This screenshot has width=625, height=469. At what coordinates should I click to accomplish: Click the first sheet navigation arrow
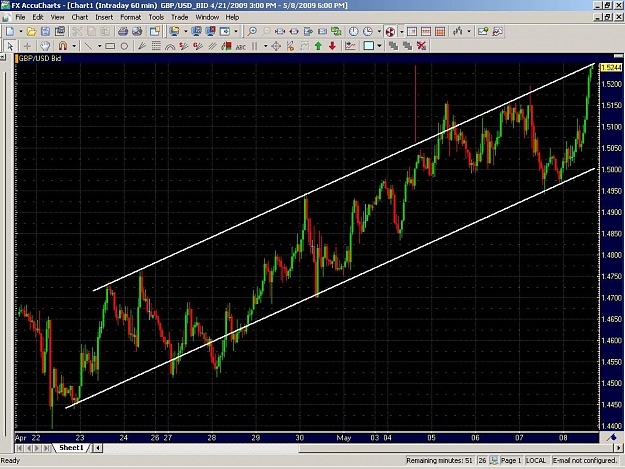pyautogui.click(x=19, y=448)
